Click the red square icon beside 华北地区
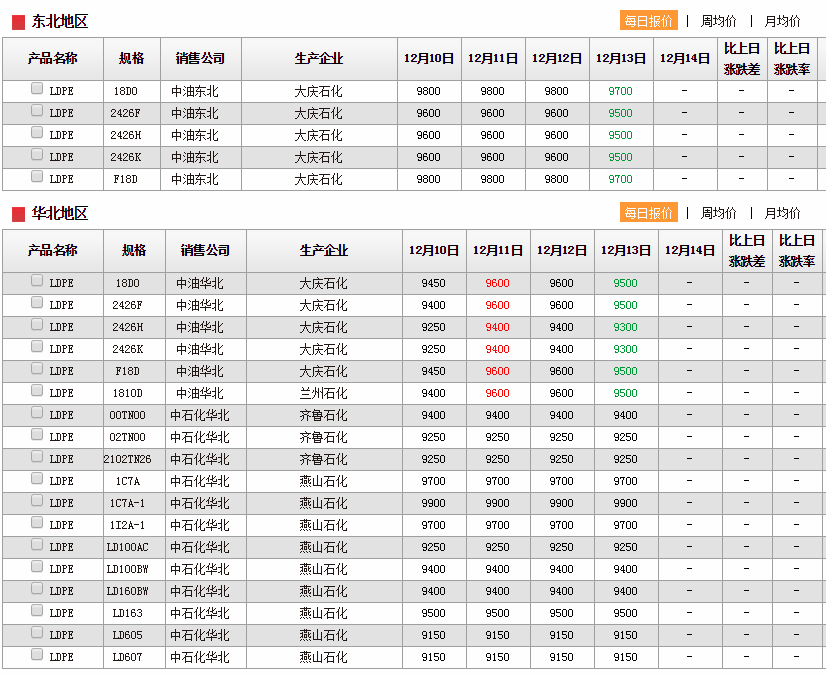The image size is (826, 675). [x=18, y=214]
